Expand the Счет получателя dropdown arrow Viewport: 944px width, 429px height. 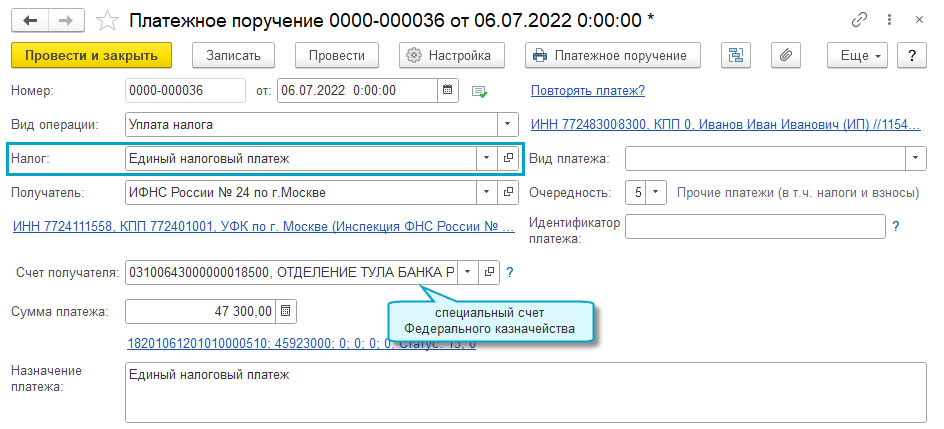click(468, 272)
